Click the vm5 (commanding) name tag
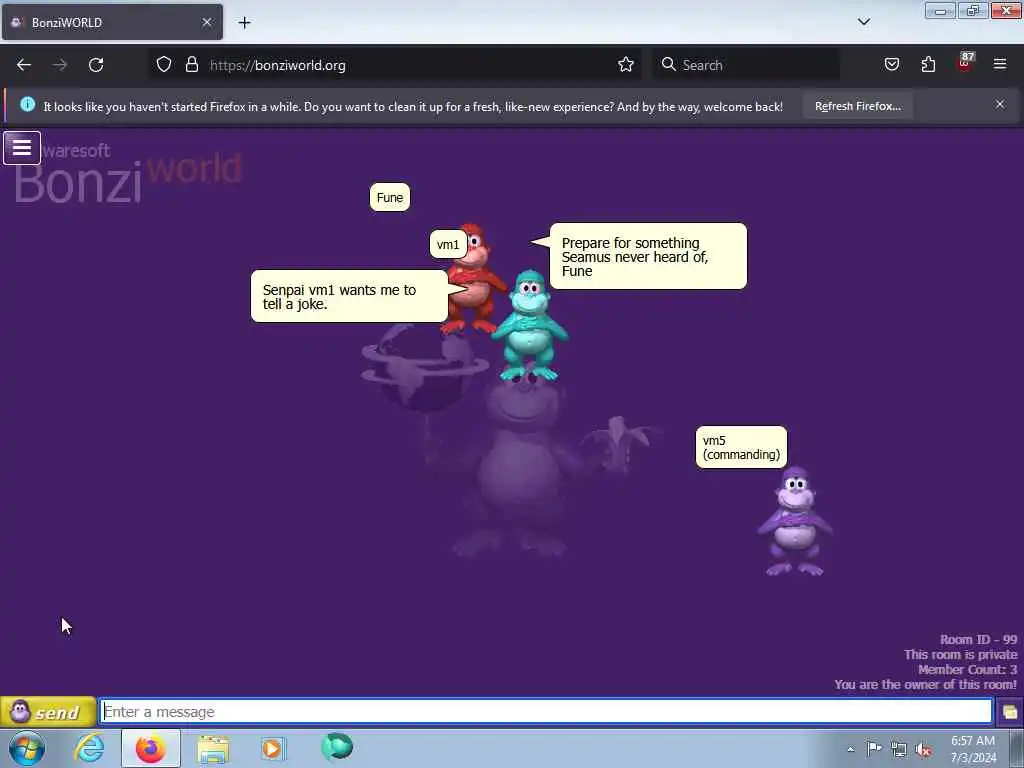This screenshot has height=768, width=1024. click(741, 447)
